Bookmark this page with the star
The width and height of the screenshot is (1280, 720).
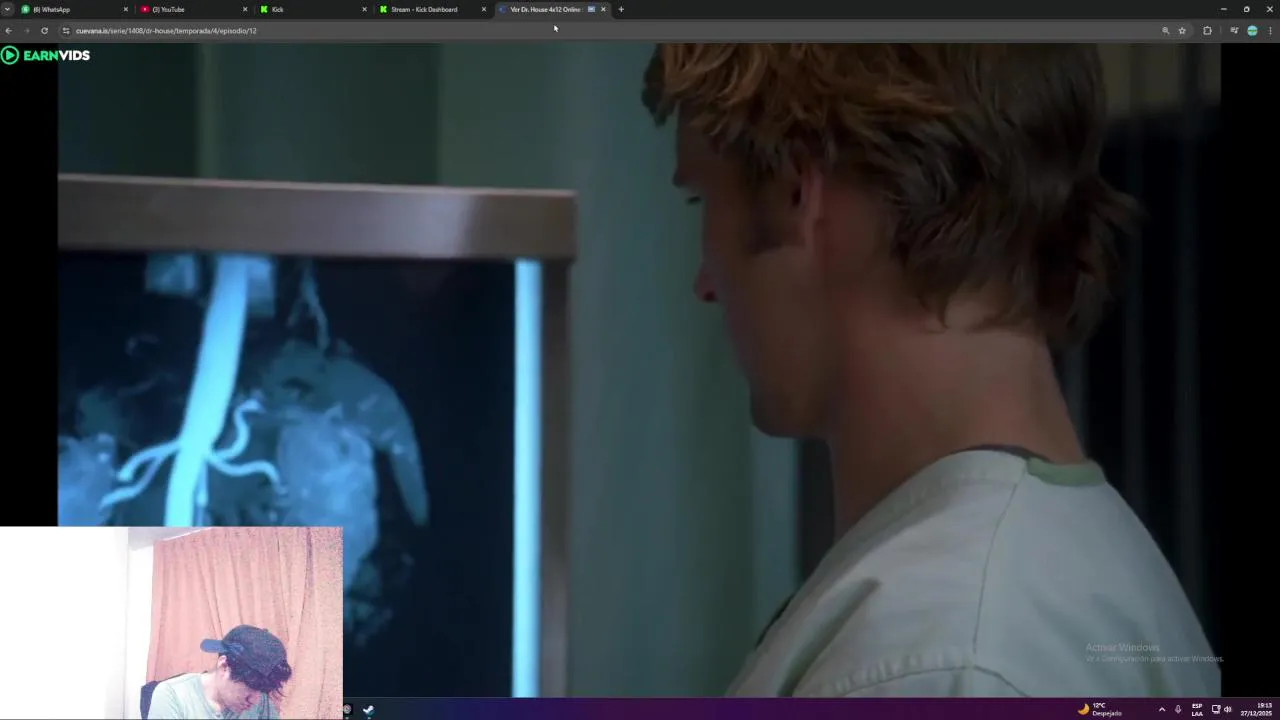click(1182, 30)
